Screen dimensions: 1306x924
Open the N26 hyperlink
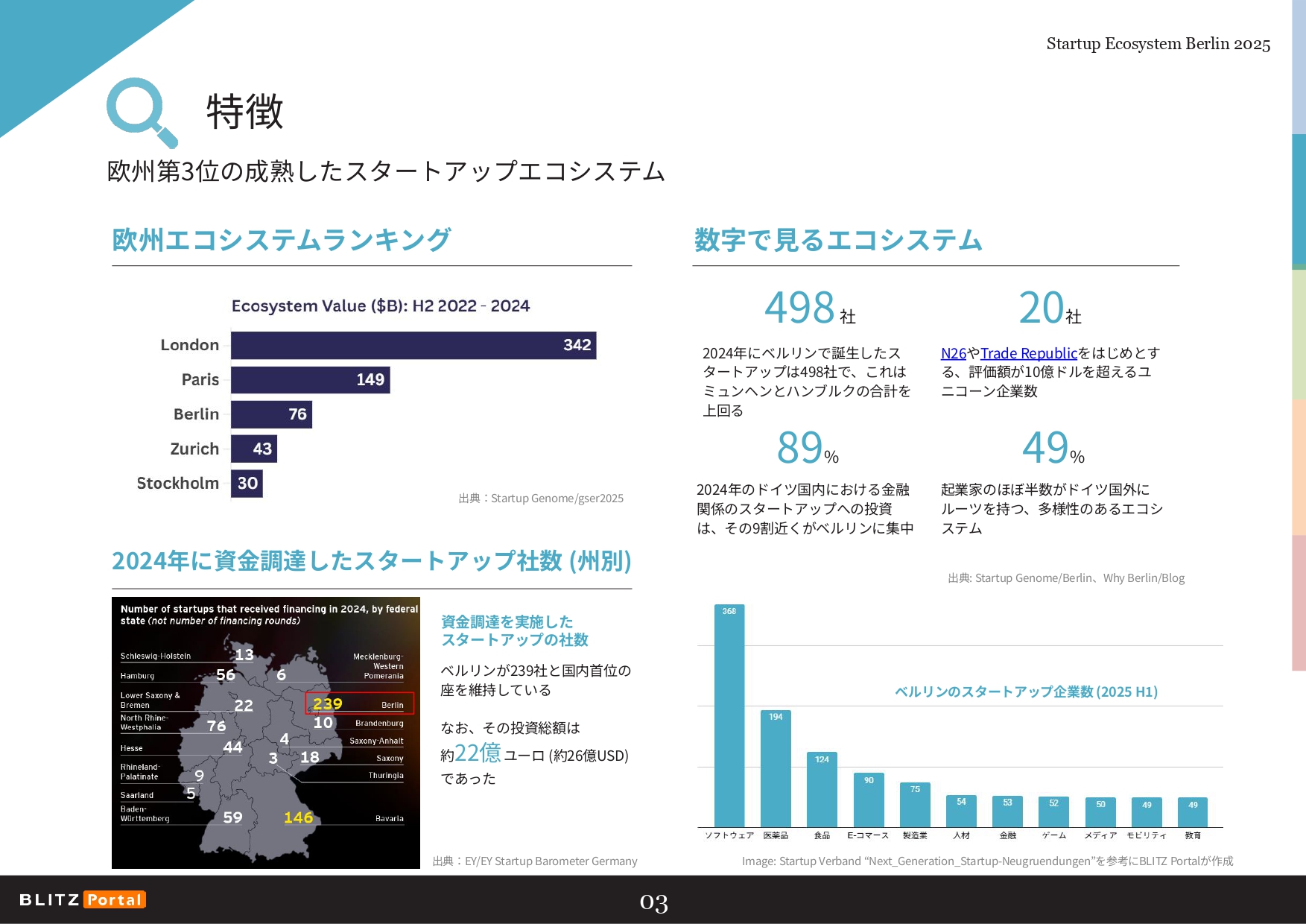pos(953,353)
